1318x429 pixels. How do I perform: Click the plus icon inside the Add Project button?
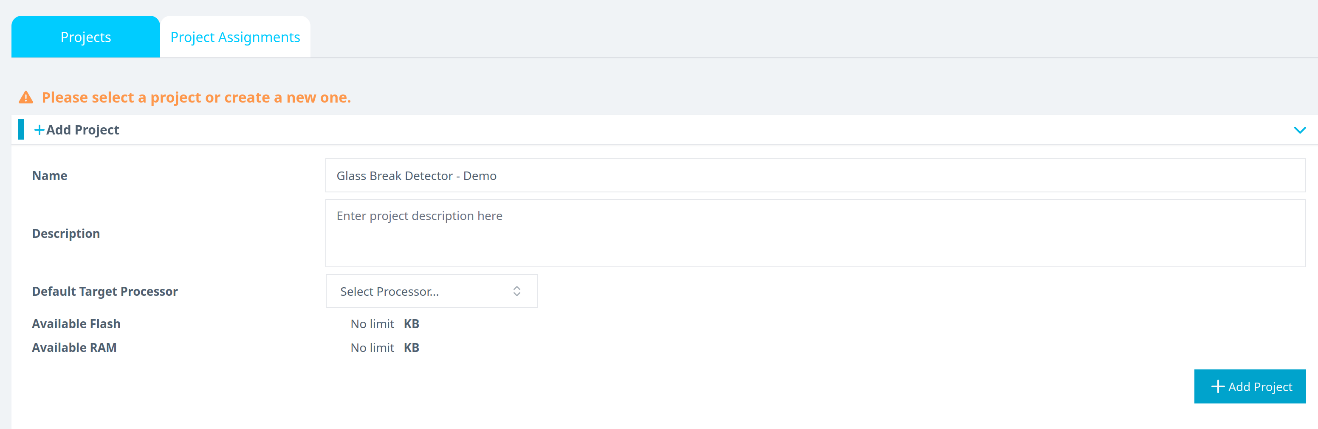[x=1217, y=387]
